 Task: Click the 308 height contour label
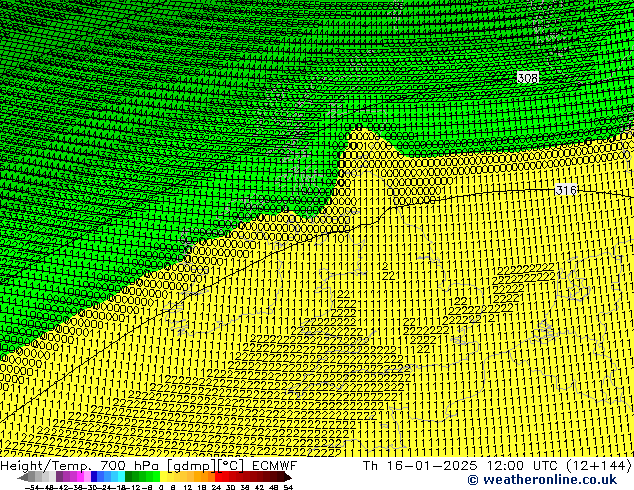coord(528,78)
